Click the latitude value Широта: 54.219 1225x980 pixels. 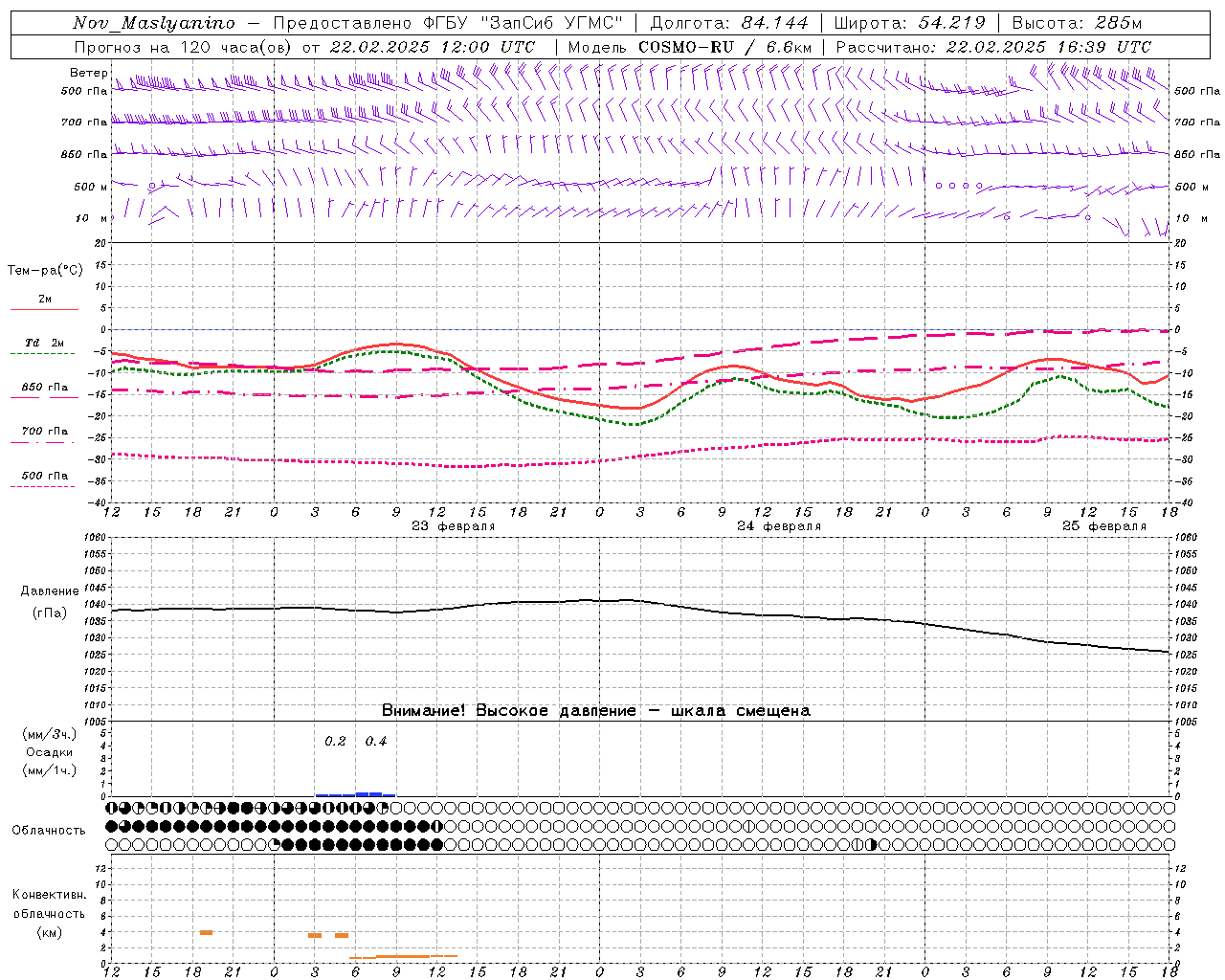(910, 23)
